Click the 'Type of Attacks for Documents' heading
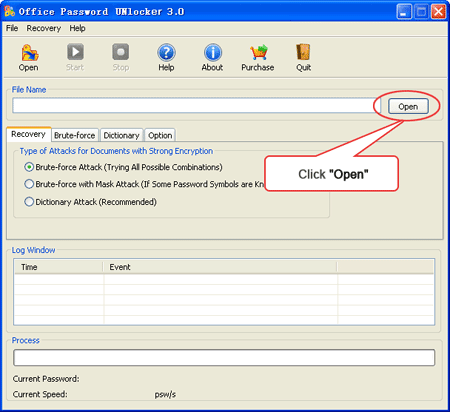 [x=116, y=151]
